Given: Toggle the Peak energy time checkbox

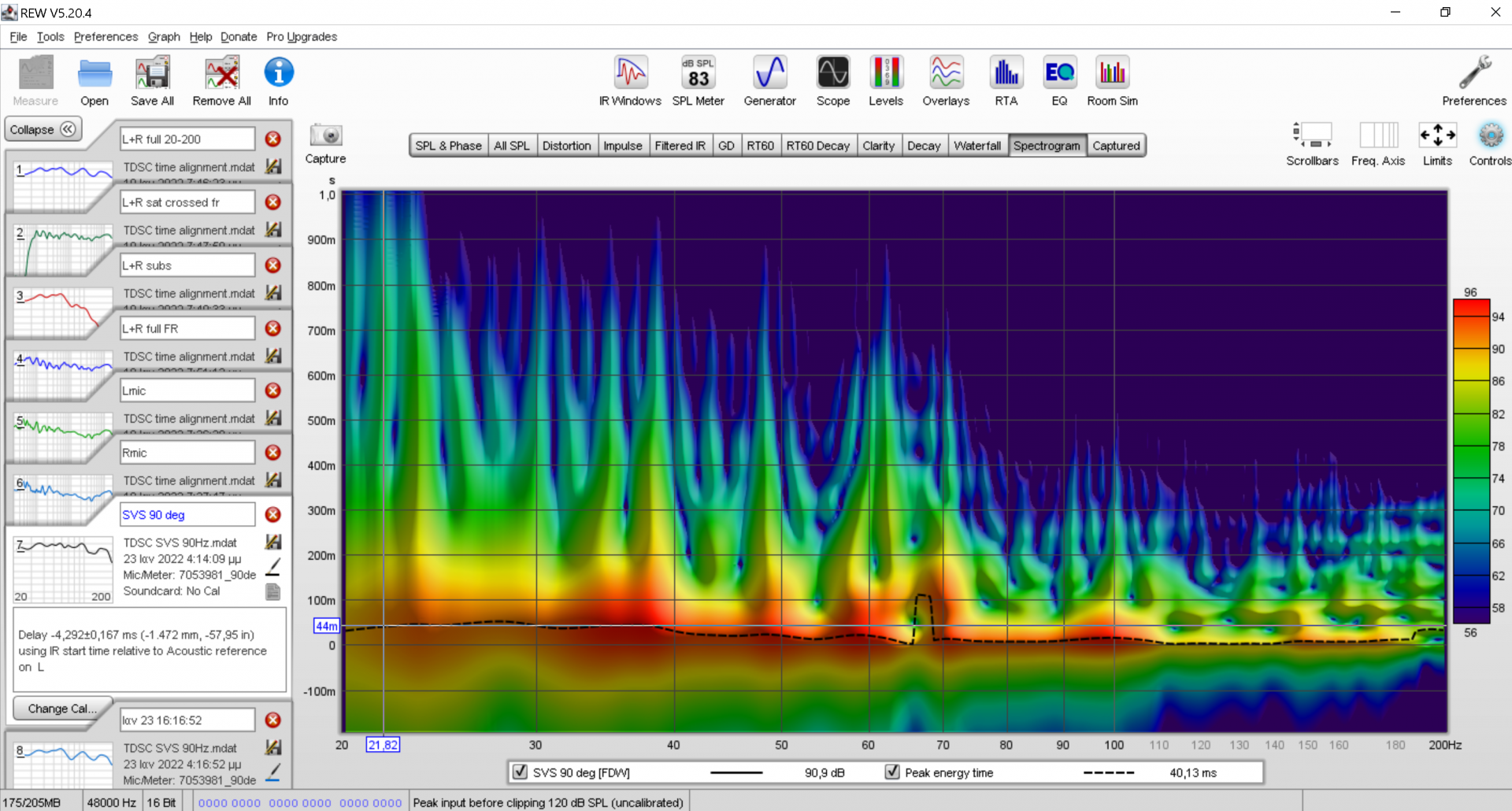Looking at the screenshot, I should (892, 772).
